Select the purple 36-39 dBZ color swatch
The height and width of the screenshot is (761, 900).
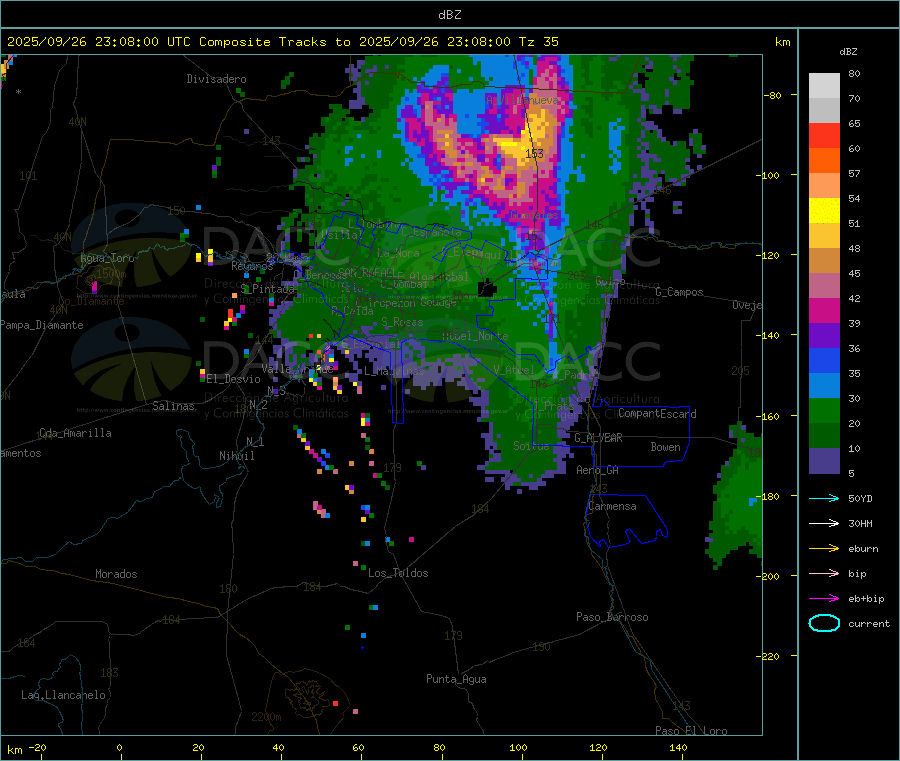click(824, 336)
